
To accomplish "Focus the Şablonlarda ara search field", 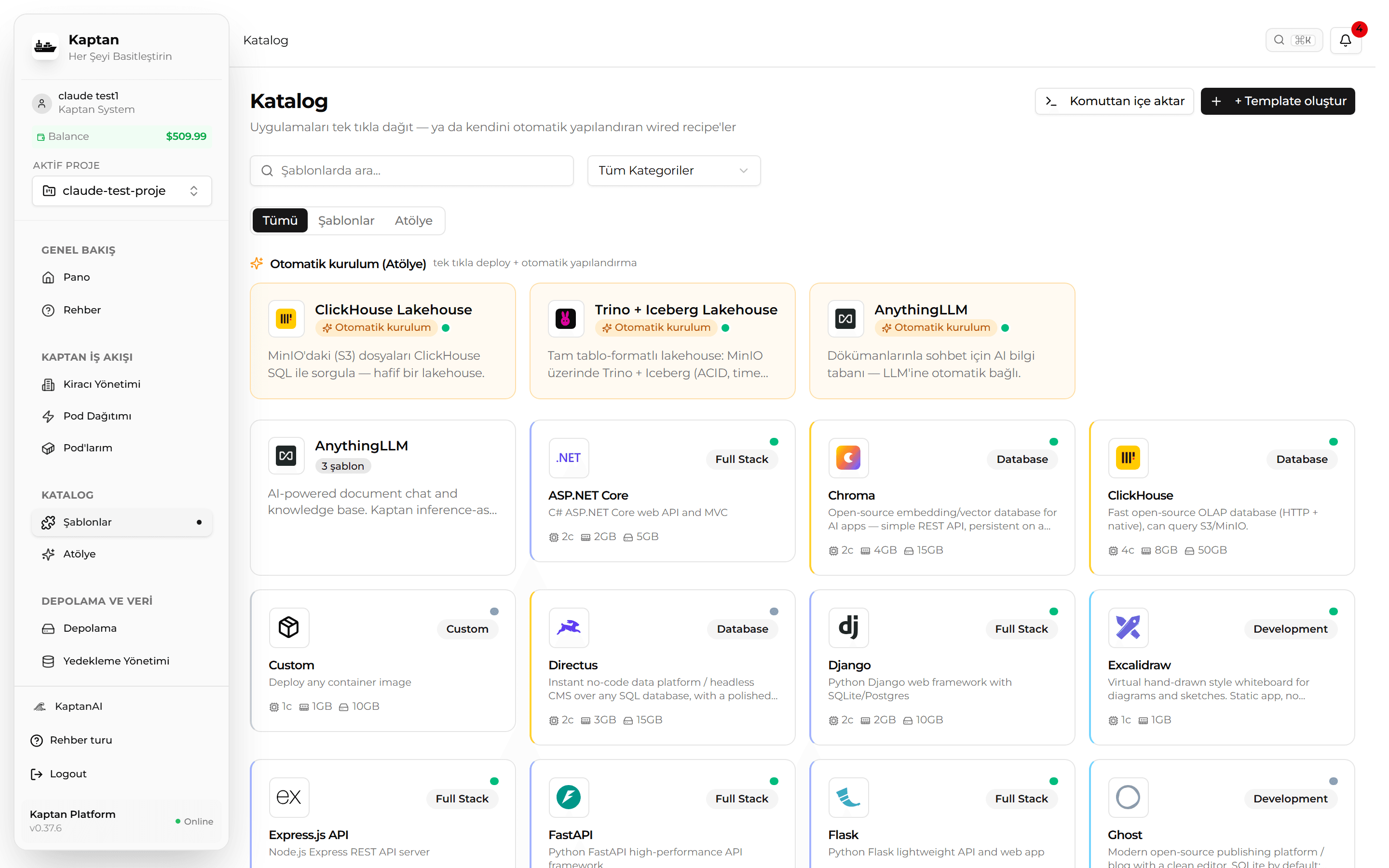I will [411, 171].
